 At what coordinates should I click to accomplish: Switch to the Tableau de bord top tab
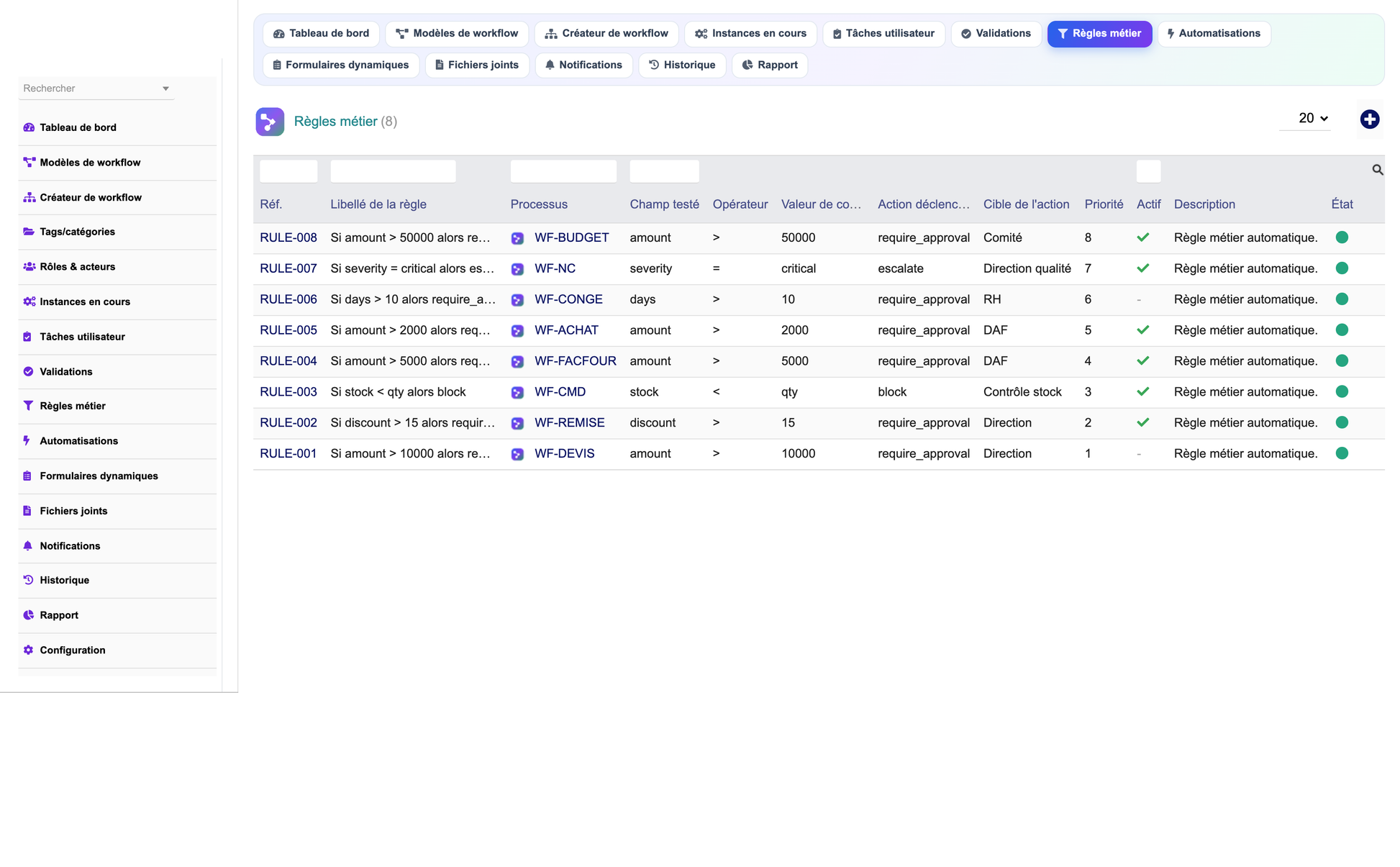pos(321,34)
